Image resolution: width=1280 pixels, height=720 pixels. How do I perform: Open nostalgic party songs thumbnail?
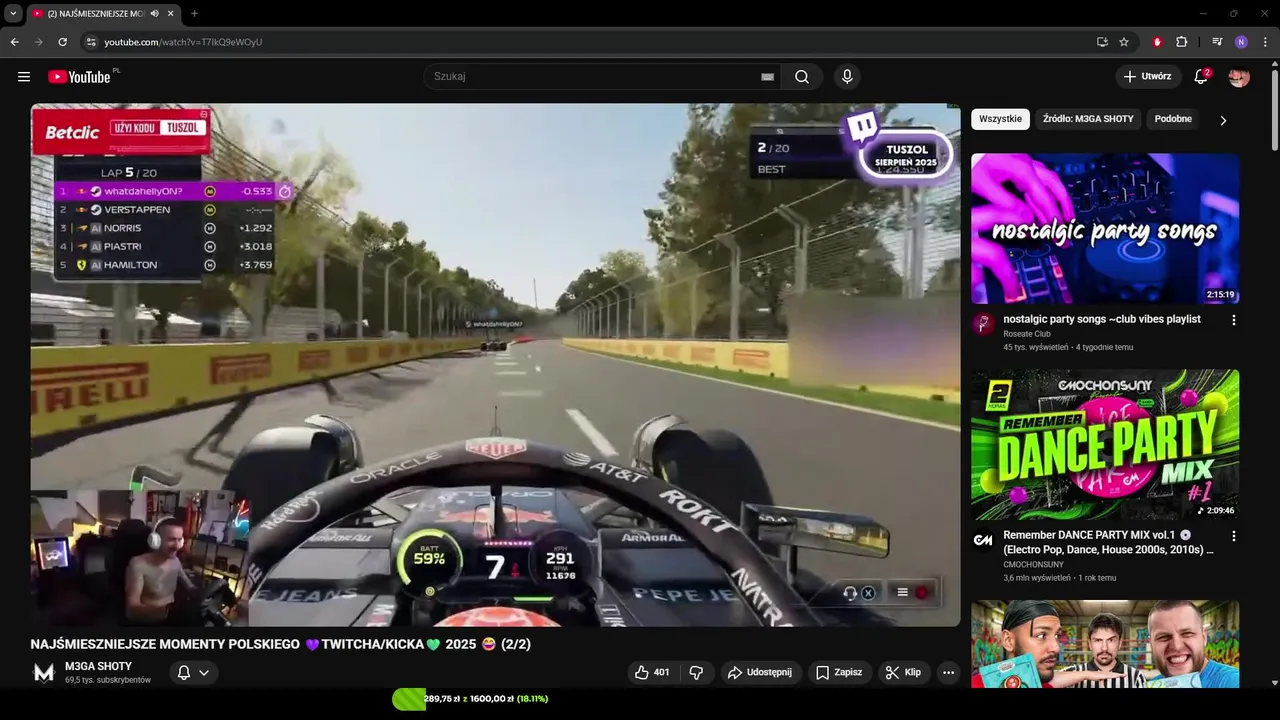pos(1105,228)
